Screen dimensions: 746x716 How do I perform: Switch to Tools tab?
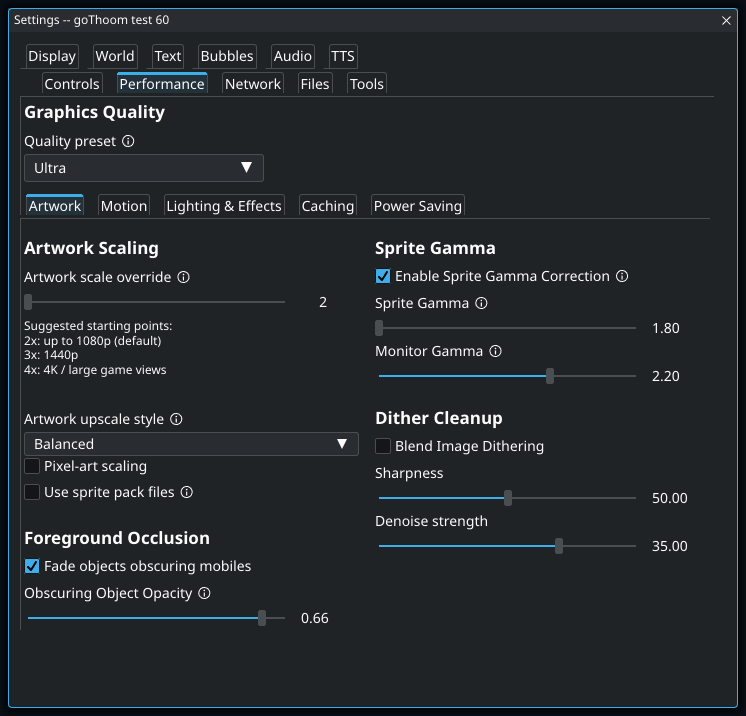(367, 84)
